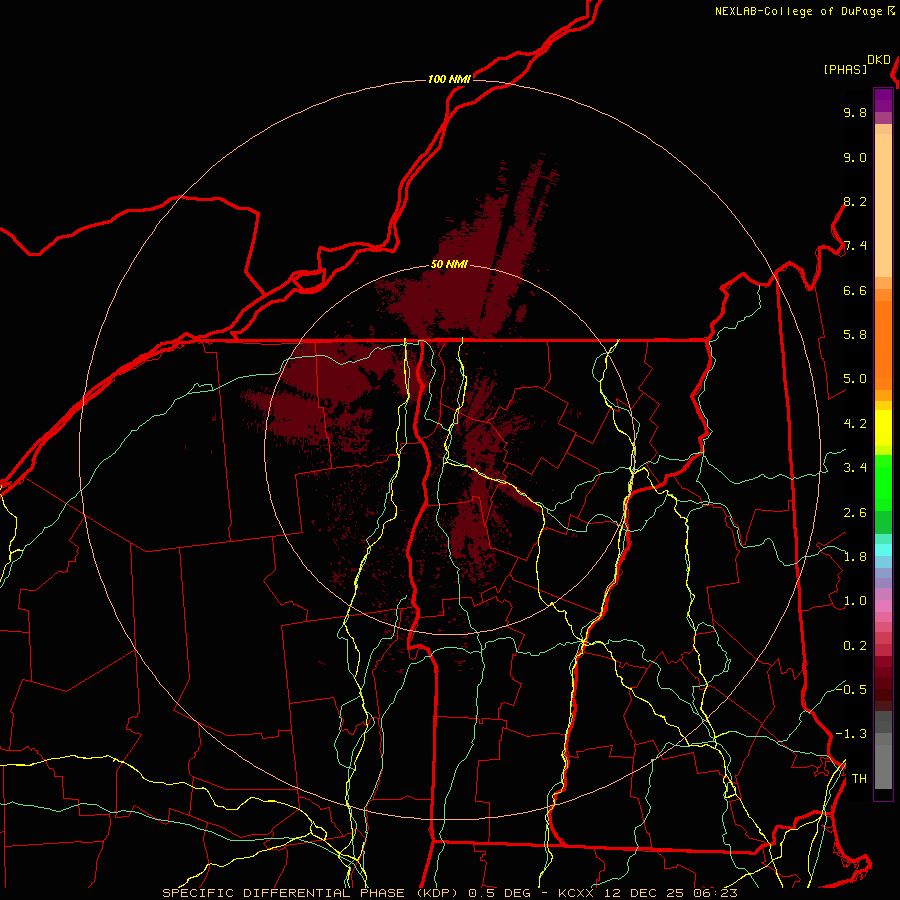The image size is (900, 900).
Task: Click the pink segment of the color bar
Action: coord(883,606)
